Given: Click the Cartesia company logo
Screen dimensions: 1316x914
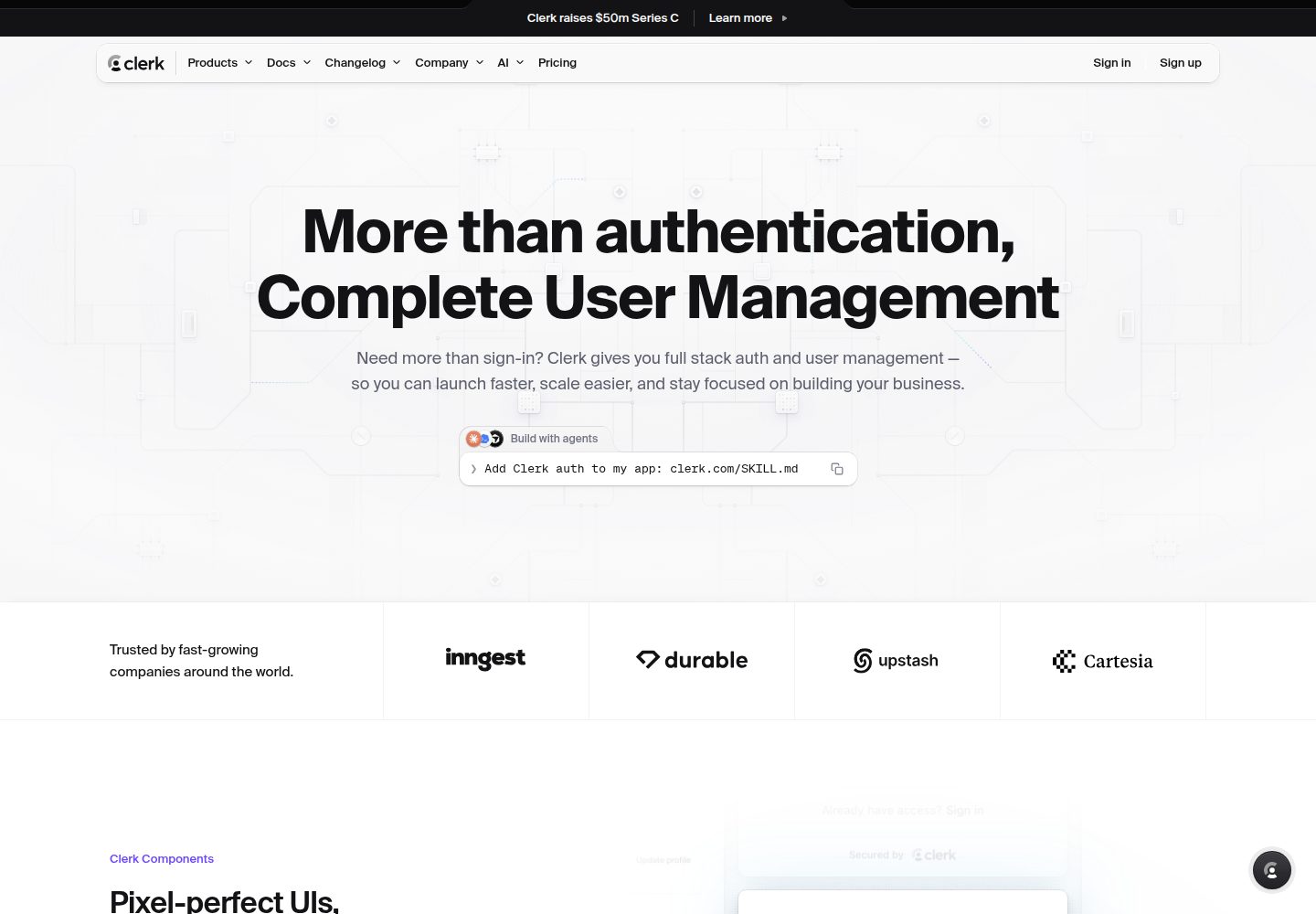Looking at the screenshot, I should (1102, 661).
